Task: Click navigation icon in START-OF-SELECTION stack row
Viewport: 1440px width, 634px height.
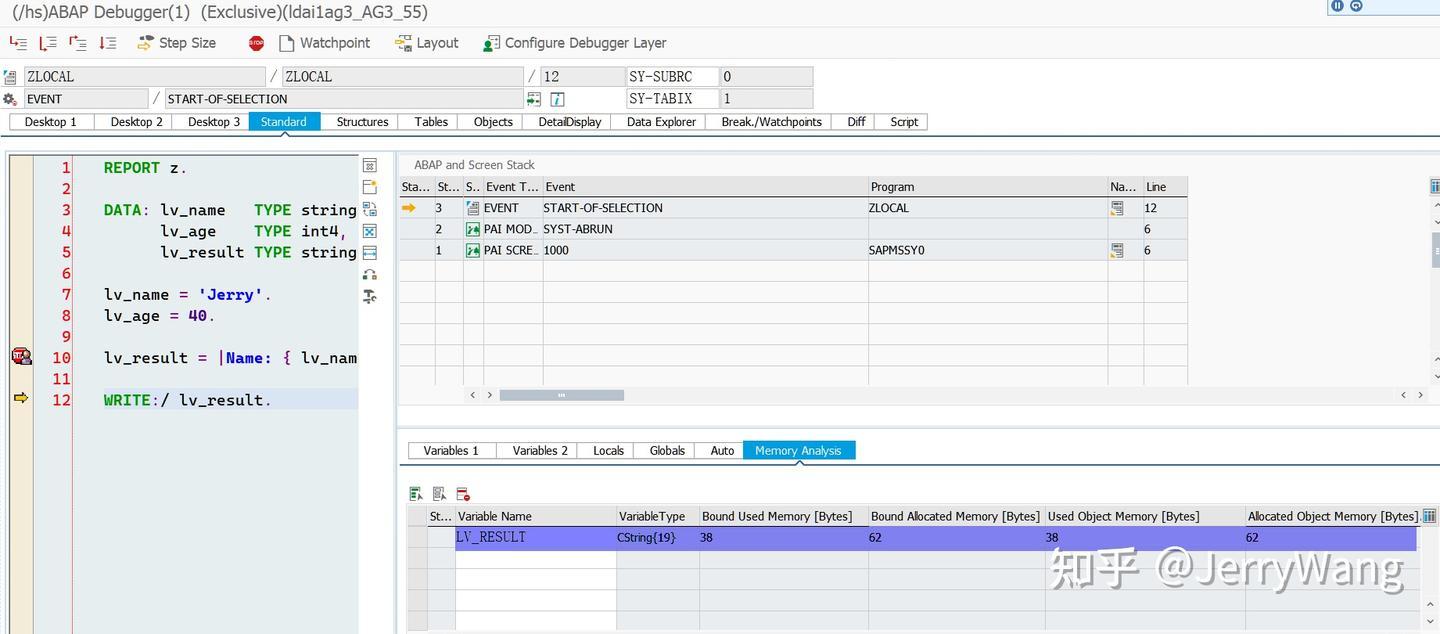Action: 1117,208
